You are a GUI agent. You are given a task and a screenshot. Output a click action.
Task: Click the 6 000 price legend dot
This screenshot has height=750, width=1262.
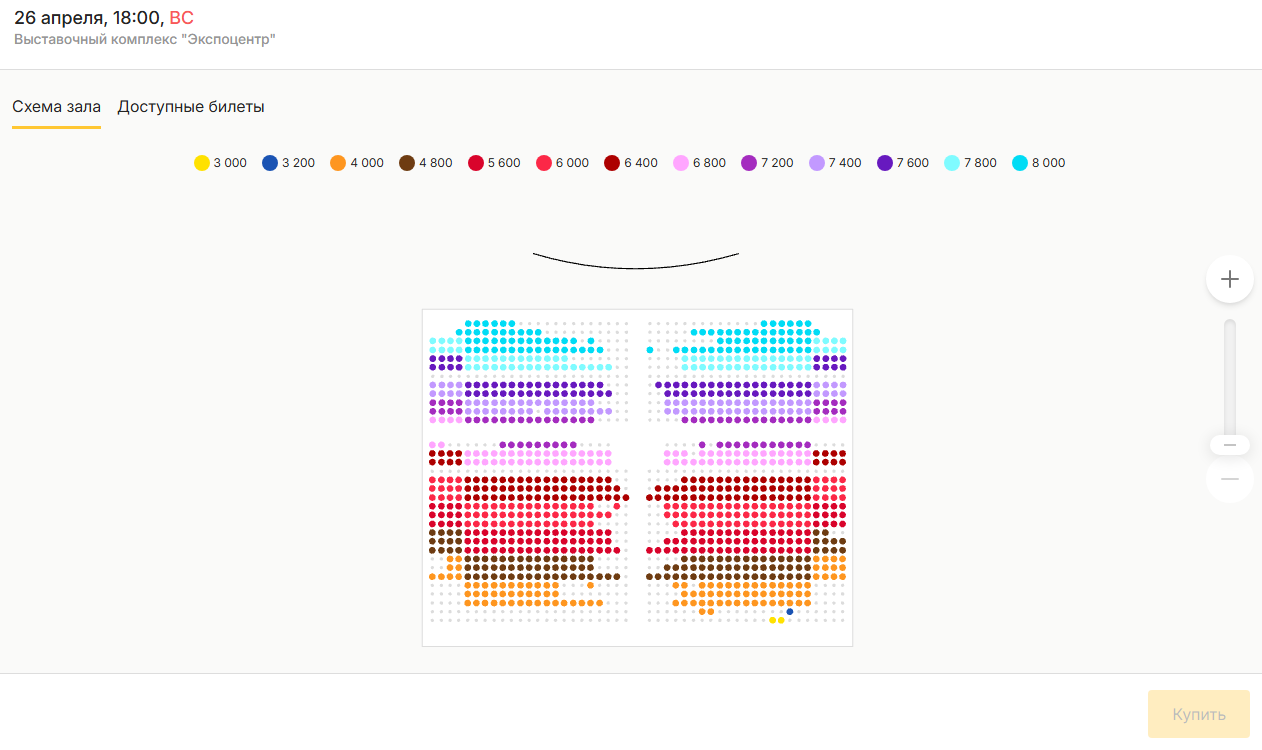[x=544, y=163]
